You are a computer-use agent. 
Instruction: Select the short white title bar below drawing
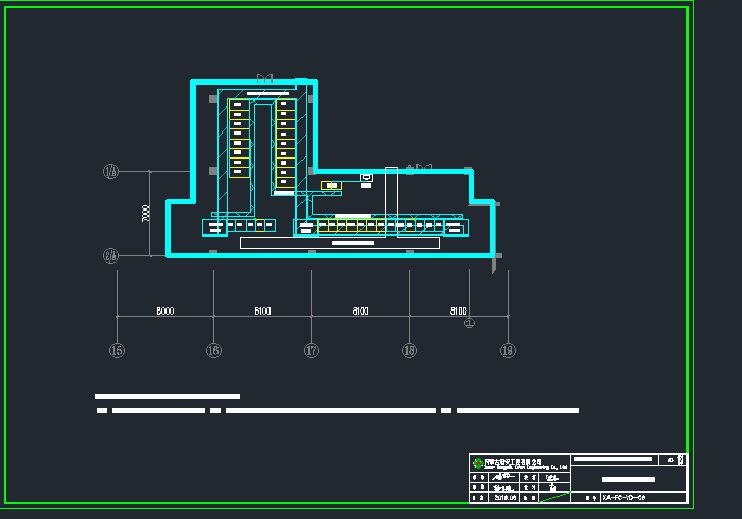(167, 397)
